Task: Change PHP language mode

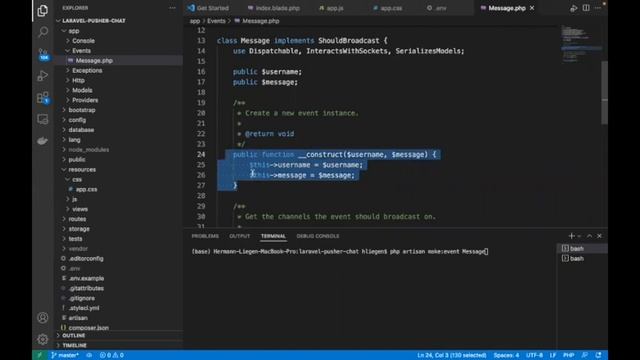Action: point(569,355)
